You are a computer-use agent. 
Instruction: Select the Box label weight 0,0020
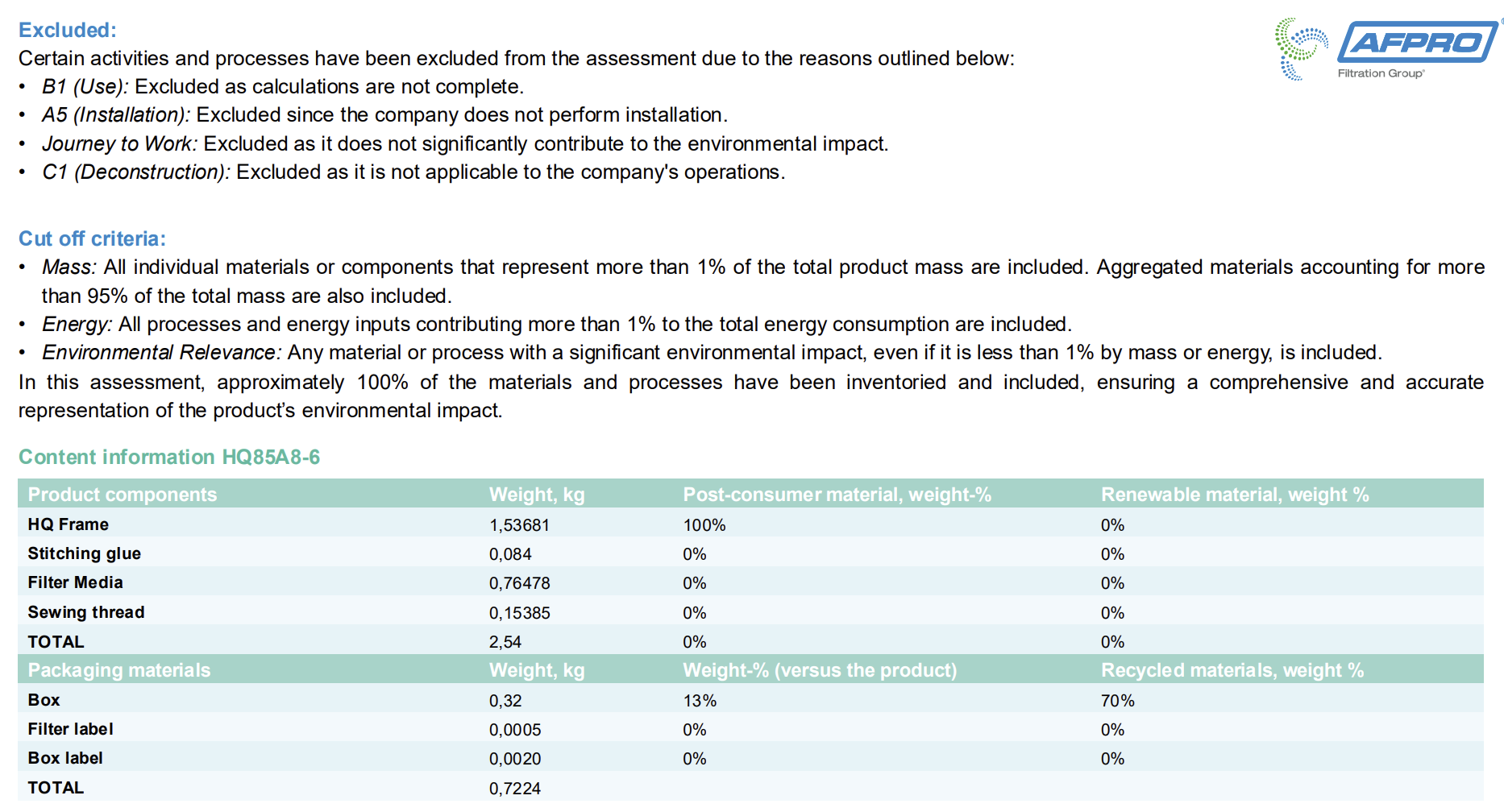click(515, 759)
